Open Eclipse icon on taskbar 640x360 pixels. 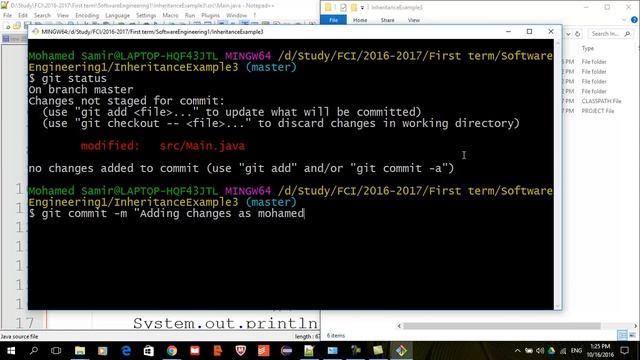click(x=286, y=351)
